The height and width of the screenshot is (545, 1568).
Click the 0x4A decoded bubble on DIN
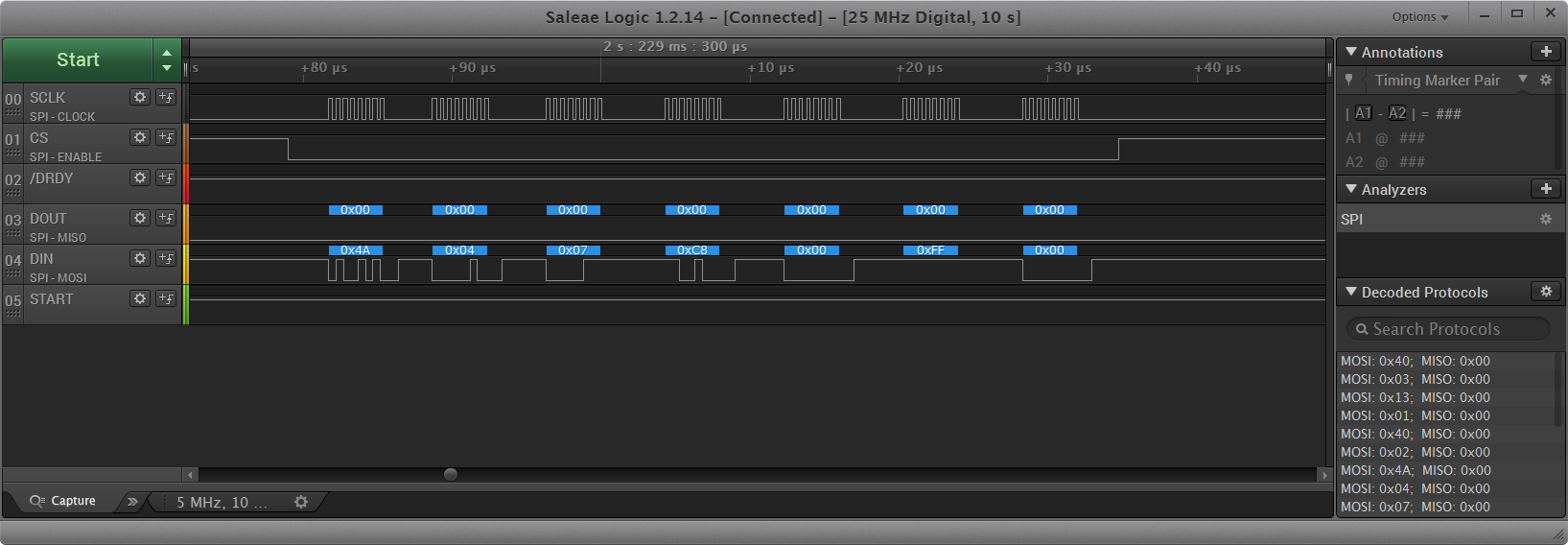[x=356, y=250]
